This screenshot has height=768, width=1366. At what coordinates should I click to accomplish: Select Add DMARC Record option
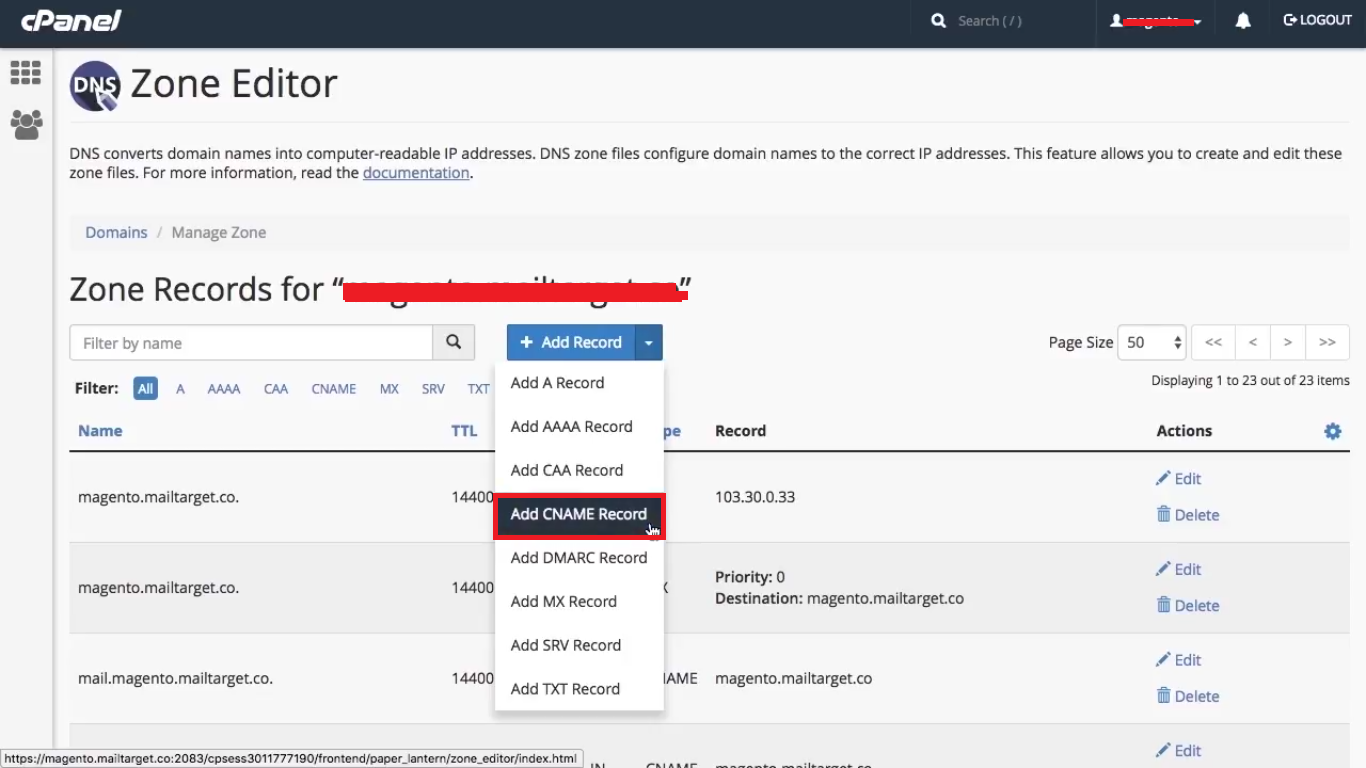click(579, 558)
